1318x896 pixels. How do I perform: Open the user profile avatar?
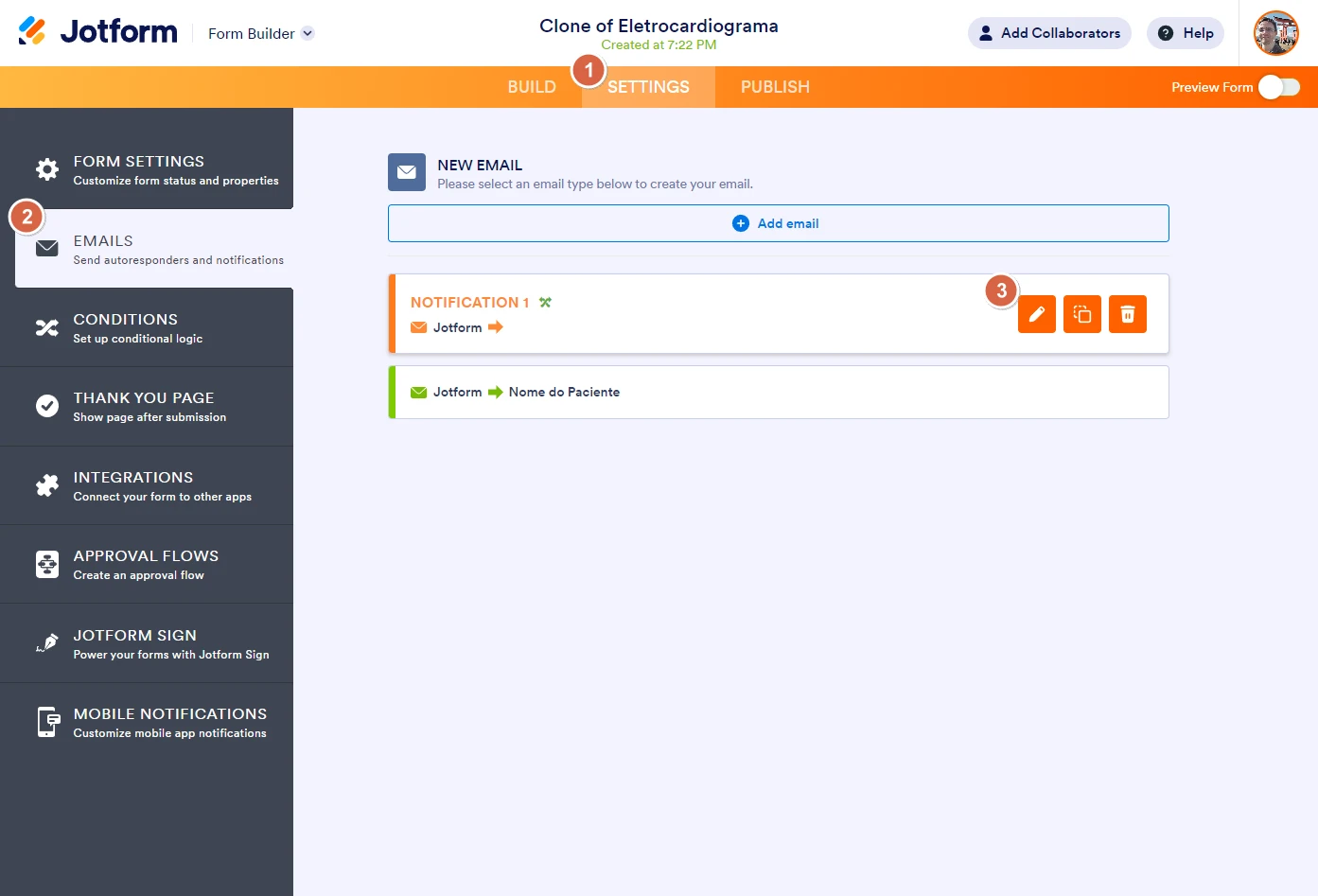point(1275,33)
